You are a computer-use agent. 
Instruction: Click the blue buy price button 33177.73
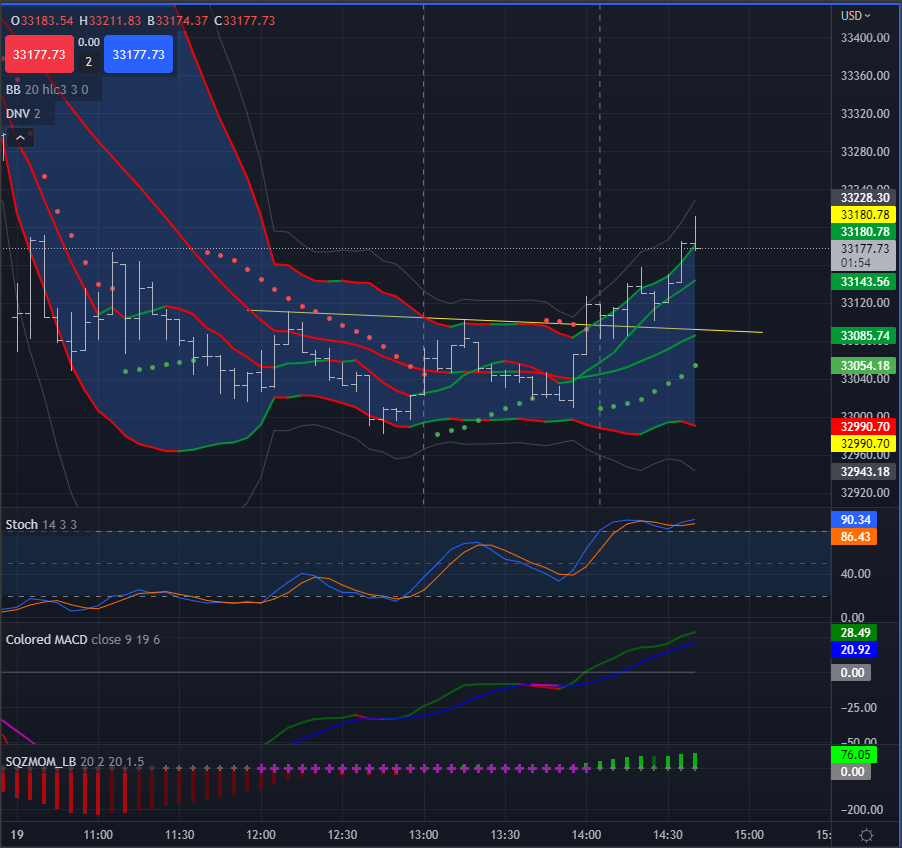tap(138, 54)
